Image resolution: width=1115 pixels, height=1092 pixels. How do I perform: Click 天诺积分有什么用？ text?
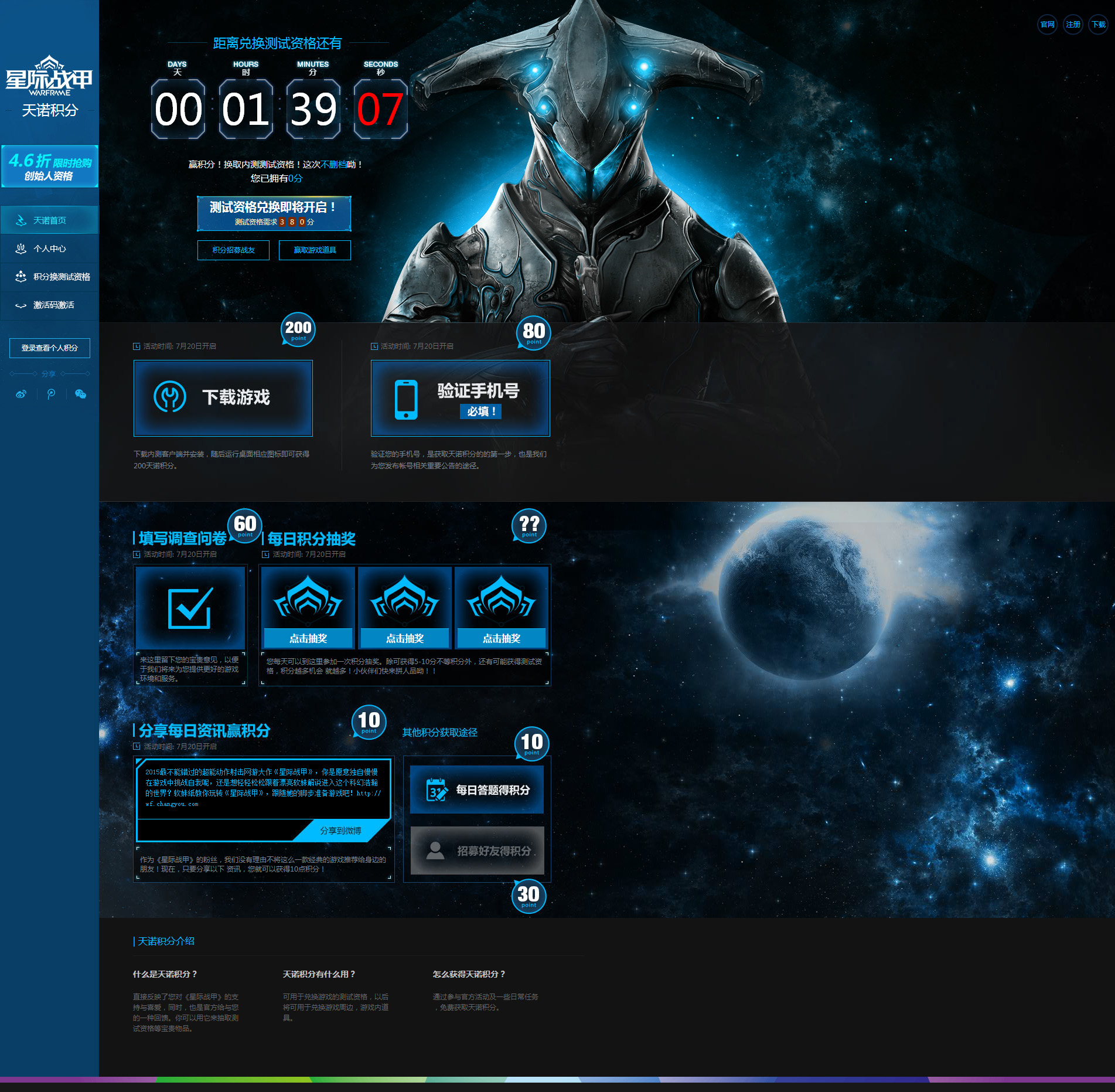(319, 974)
